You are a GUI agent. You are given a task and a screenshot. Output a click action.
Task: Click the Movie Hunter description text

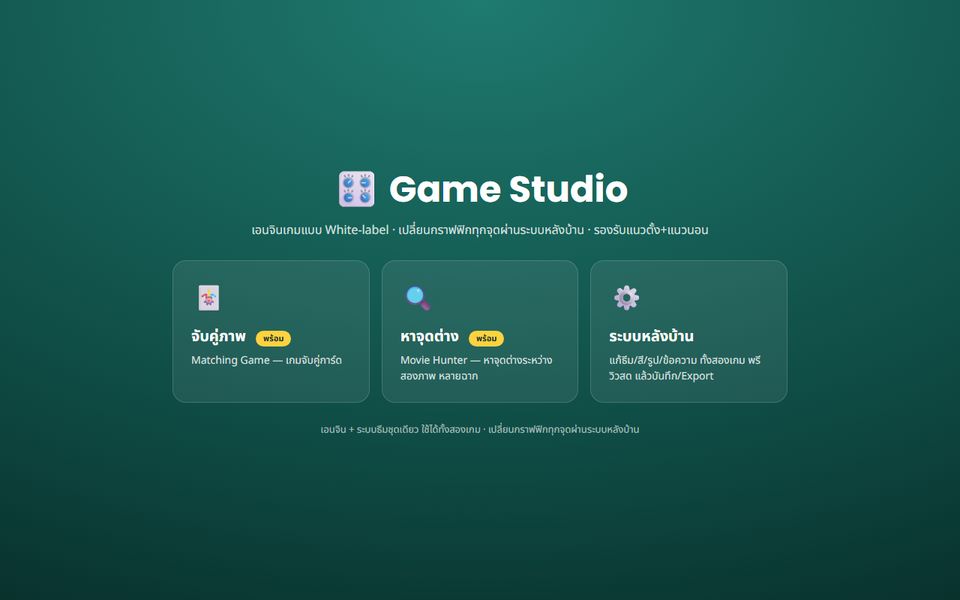coord(476,368)
